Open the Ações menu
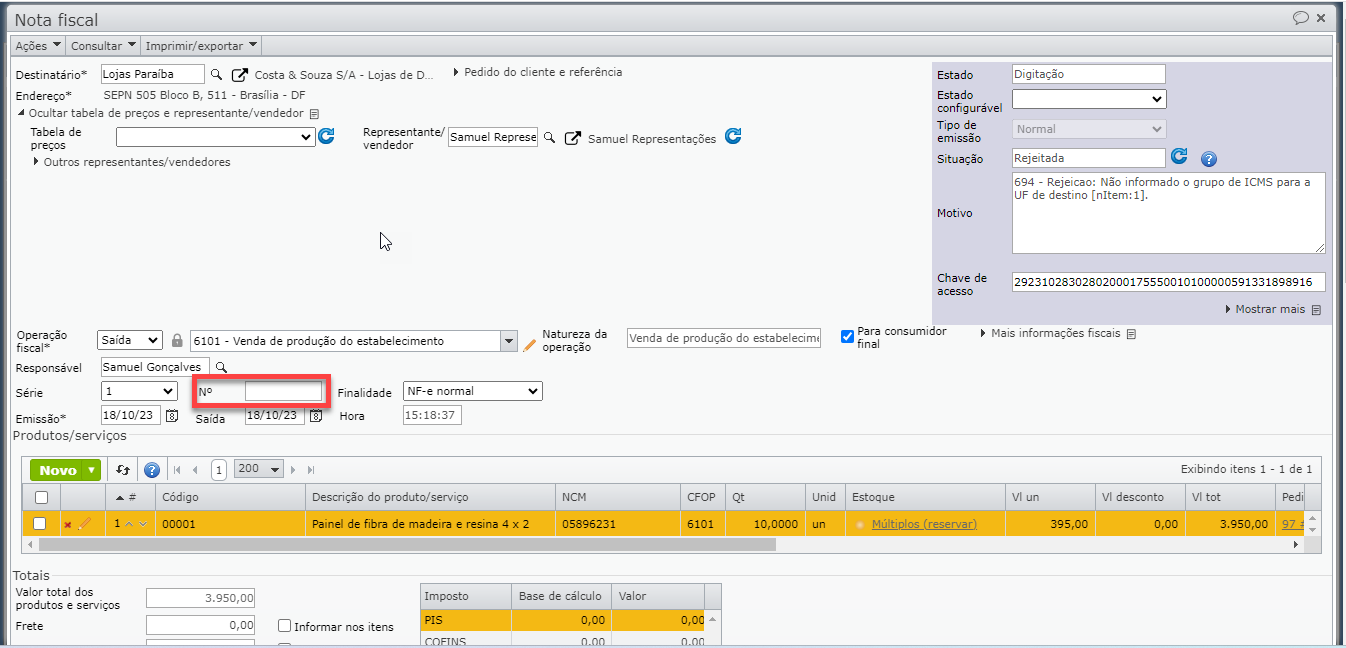 38,46
